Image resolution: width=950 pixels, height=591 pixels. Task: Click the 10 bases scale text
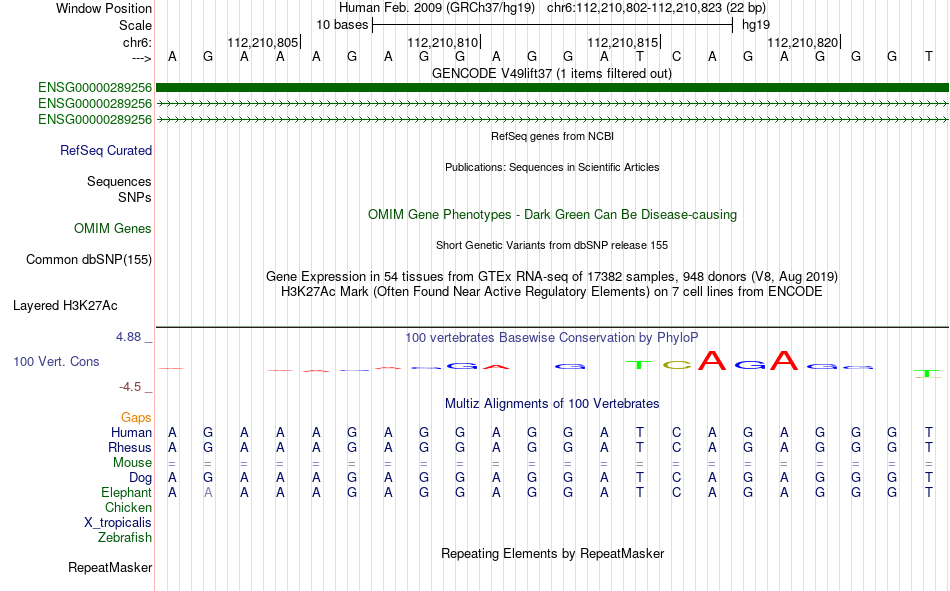(x=342, y=25)
